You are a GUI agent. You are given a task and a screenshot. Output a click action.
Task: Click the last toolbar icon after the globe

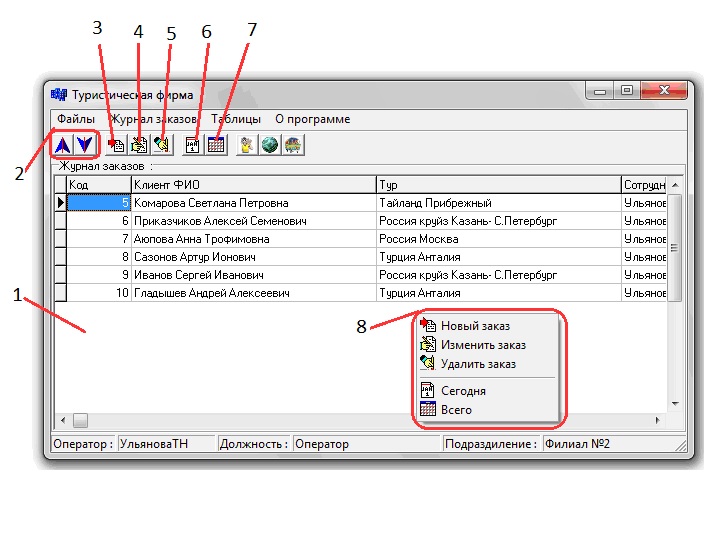click(x=292, y=146)
